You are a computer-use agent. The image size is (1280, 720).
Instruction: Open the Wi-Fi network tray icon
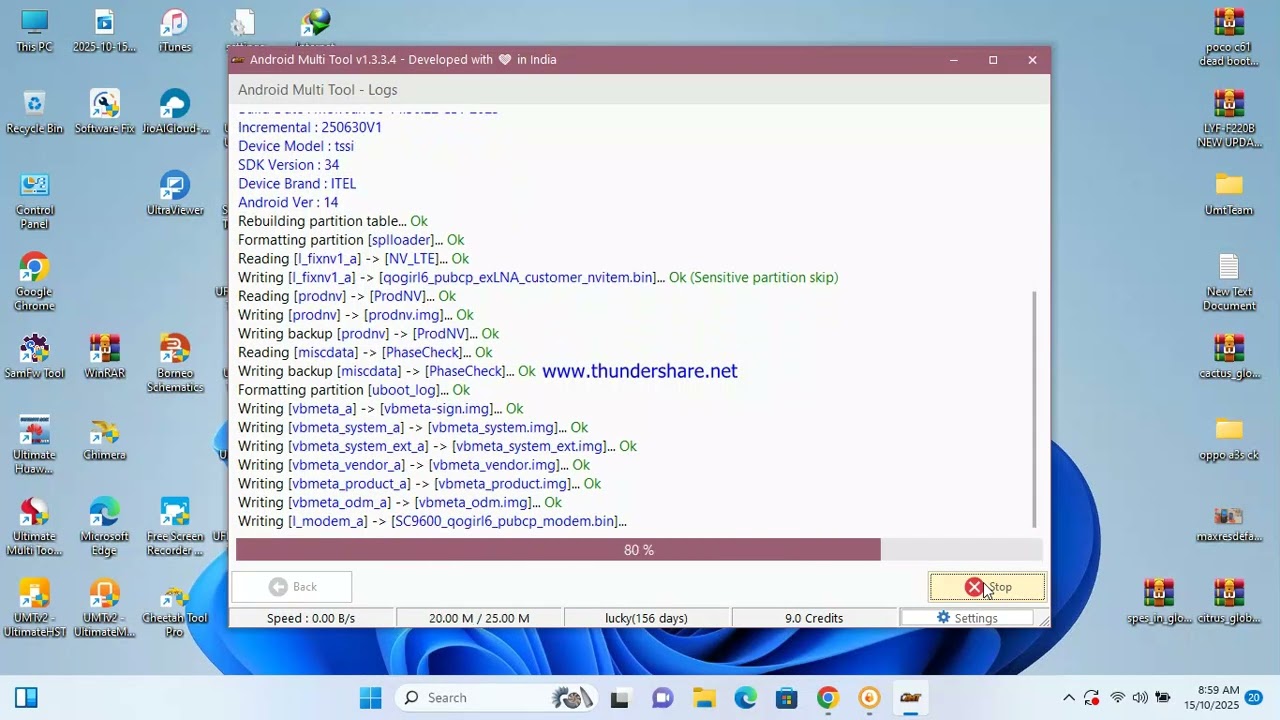tap(1117, 698)
